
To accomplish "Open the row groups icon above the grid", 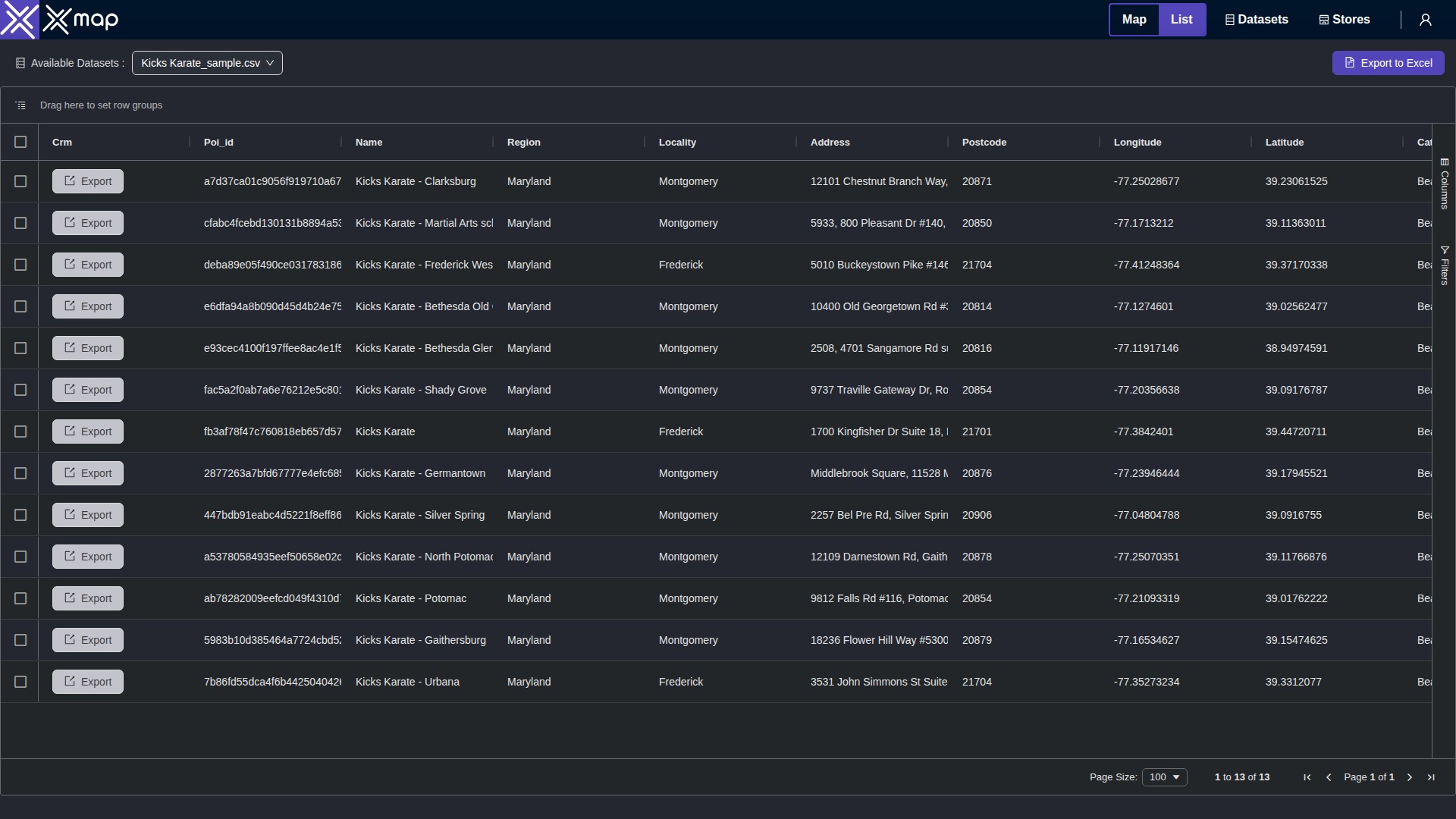I will pos(20,105).
